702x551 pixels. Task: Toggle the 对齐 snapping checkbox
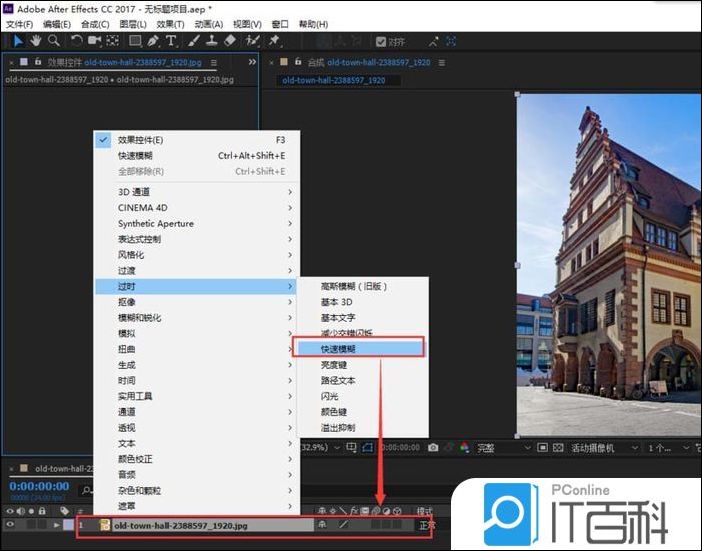pyautogui.click(x=380, y=42)
